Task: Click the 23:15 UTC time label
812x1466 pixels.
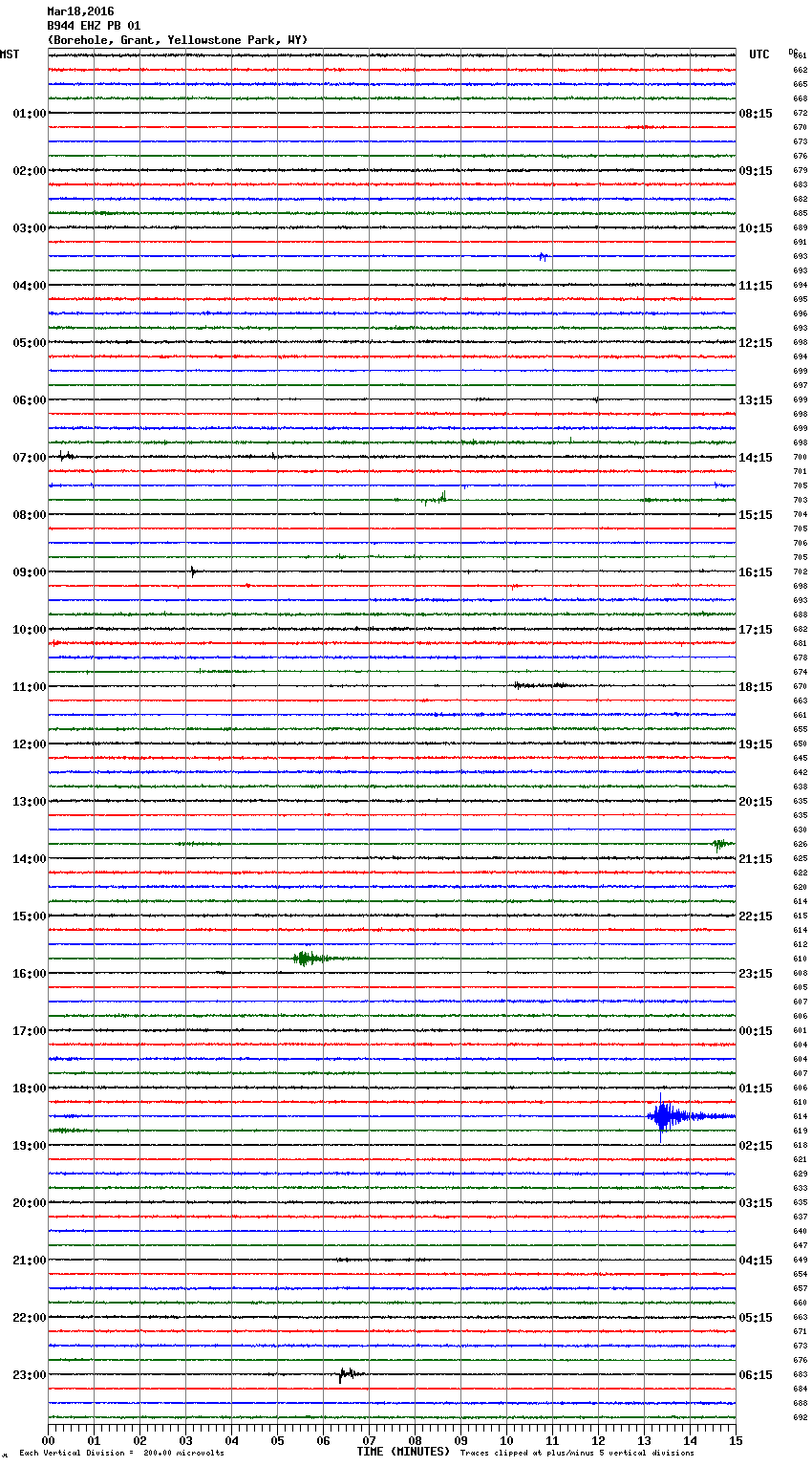Action: click(x=756, y=974)
